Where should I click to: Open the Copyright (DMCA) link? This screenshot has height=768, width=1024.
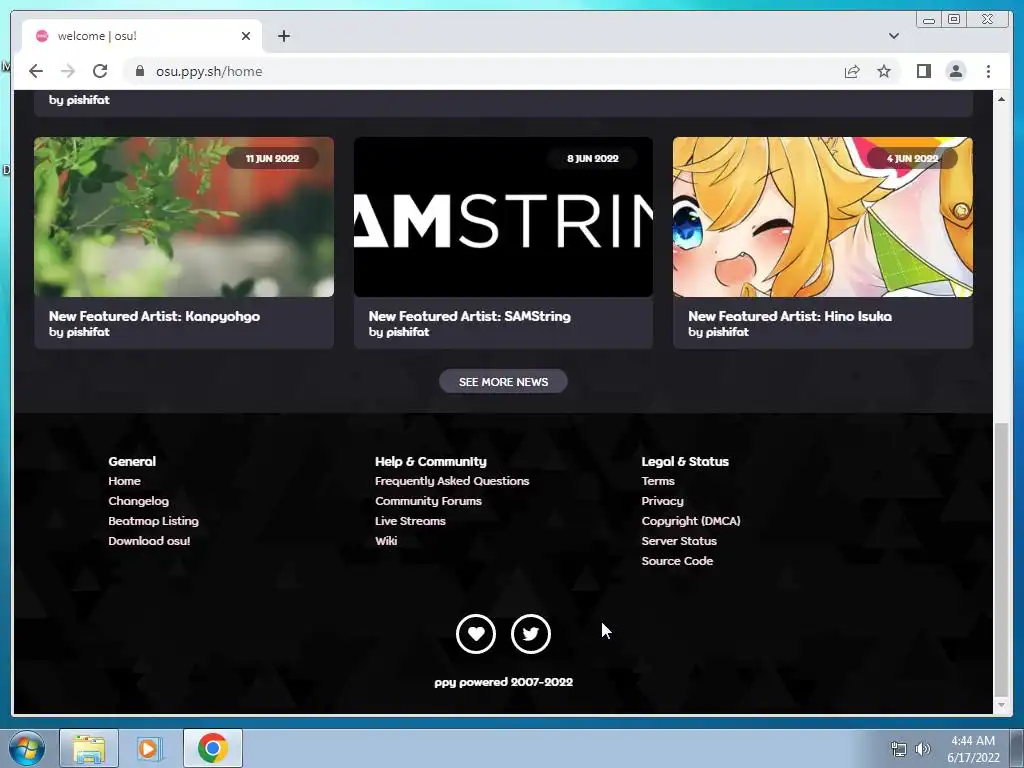click(691, 520)
